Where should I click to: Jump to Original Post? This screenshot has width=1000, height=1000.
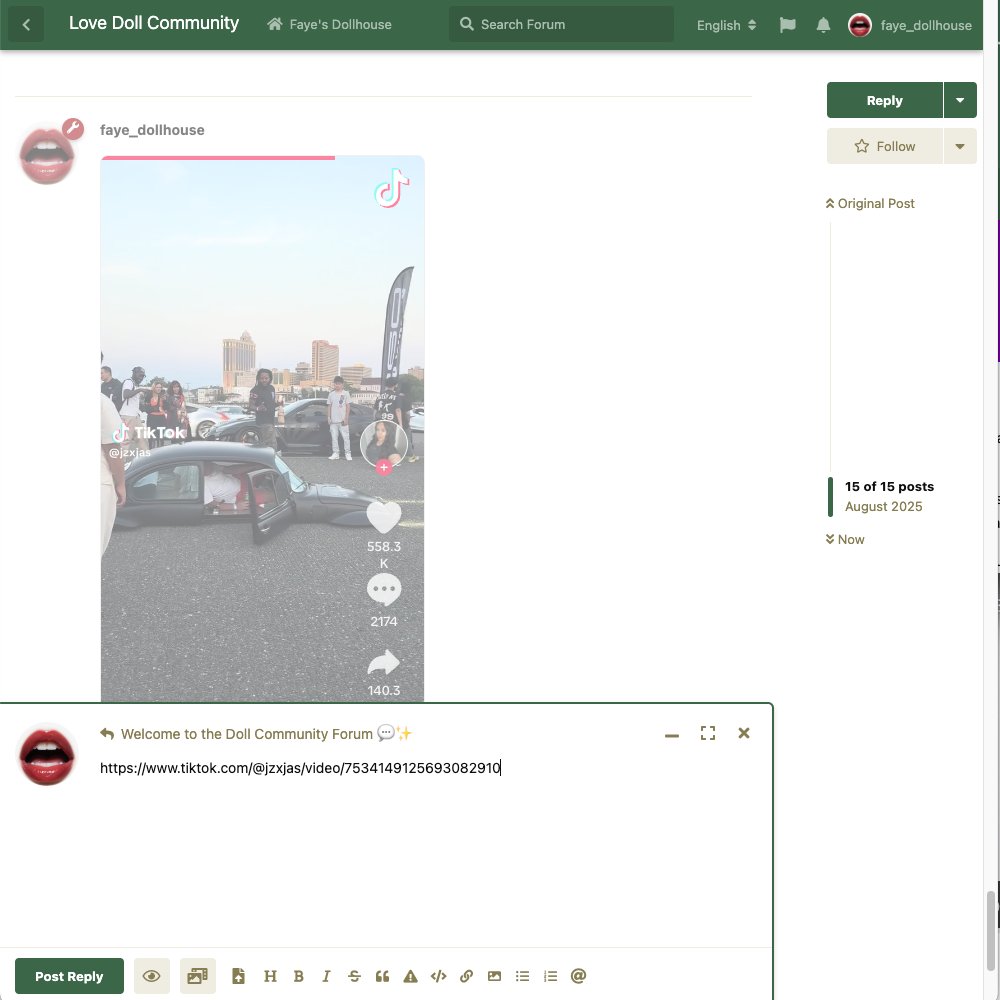point(870,203)
